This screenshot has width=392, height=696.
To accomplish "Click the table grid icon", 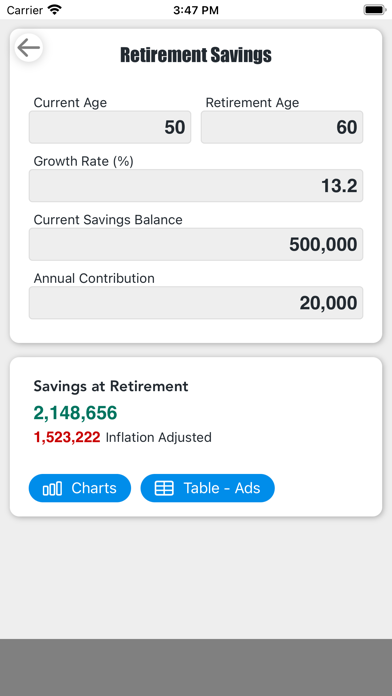I will [x=164, y=488].
